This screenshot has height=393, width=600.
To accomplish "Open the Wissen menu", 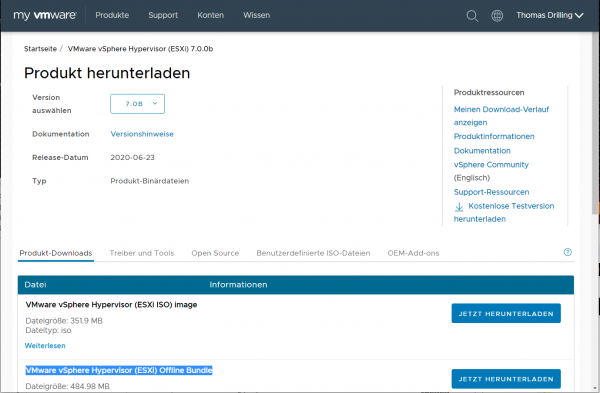I will click(x=256, y=15).
